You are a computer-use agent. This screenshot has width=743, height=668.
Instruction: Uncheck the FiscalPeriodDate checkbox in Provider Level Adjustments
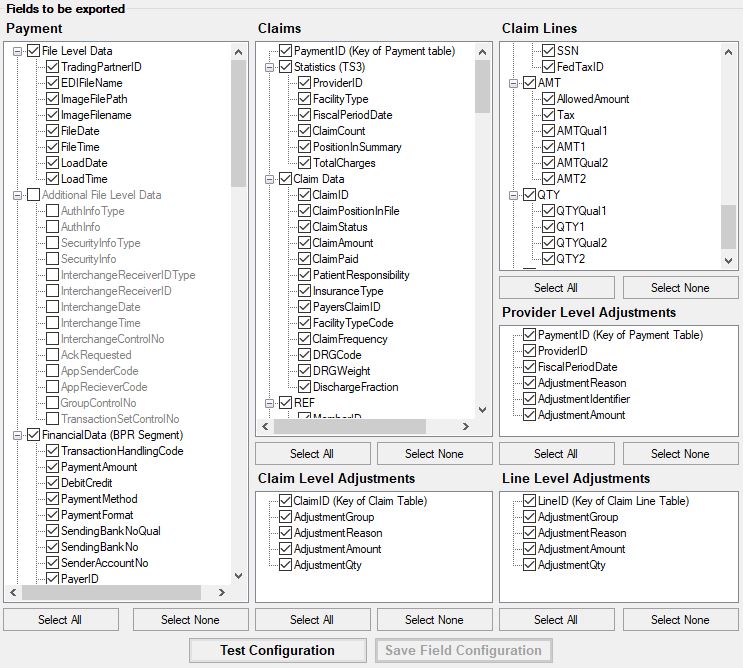pyautogui.click(x=529, y=367)
